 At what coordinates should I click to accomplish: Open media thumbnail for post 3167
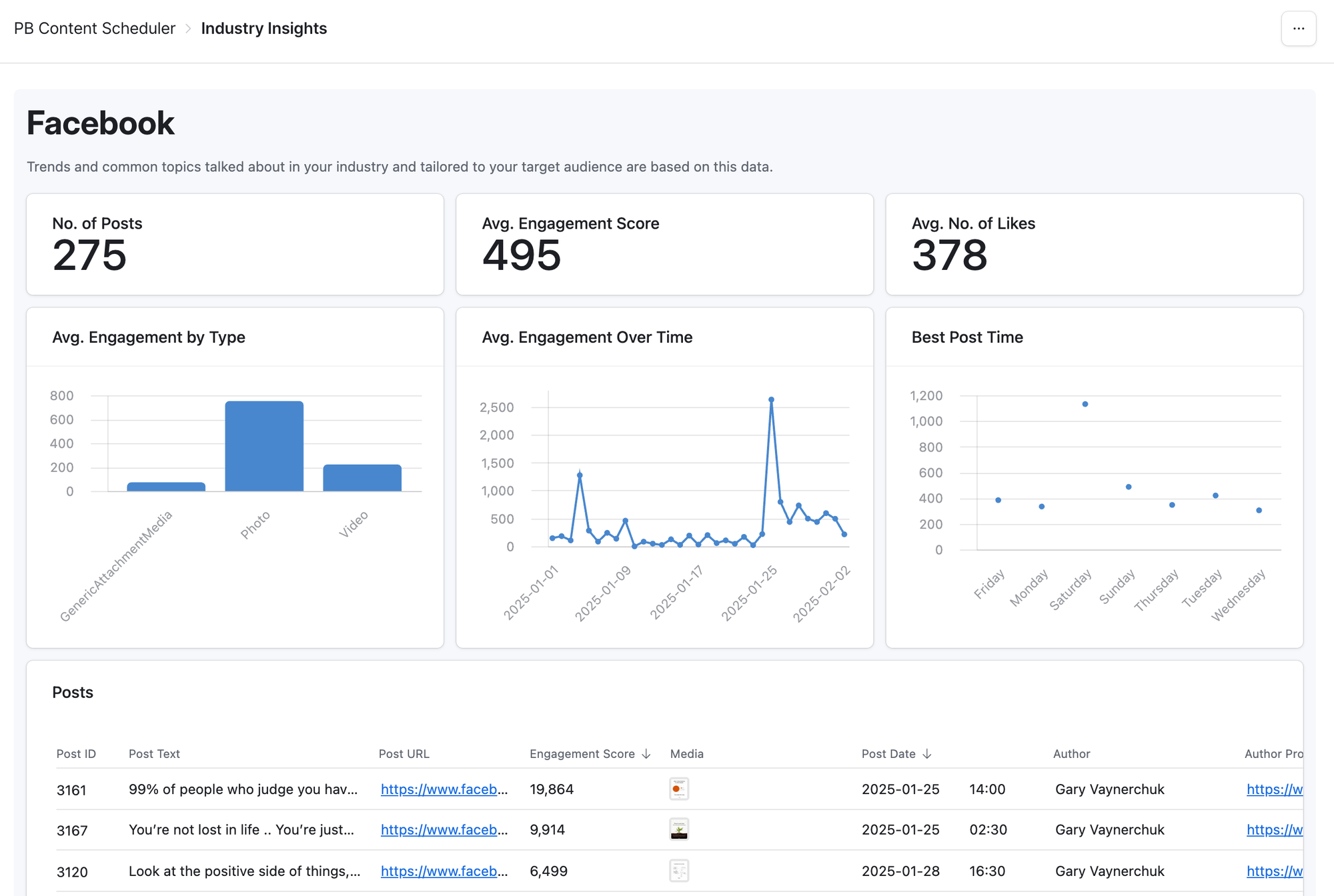coord(678,830)
